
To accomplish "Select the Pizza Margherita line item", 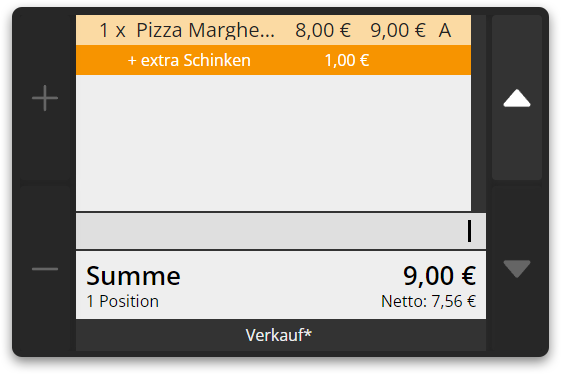I will (273, 30).
